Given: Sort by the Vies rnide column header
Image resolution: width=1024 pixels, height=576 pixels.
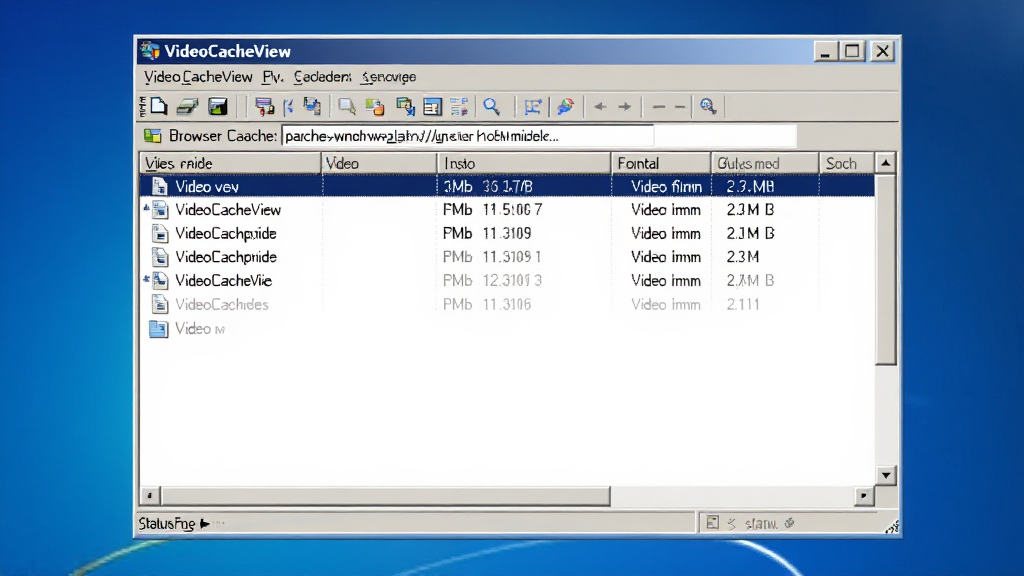Looking at the screenshot, I should pos(231,163).
